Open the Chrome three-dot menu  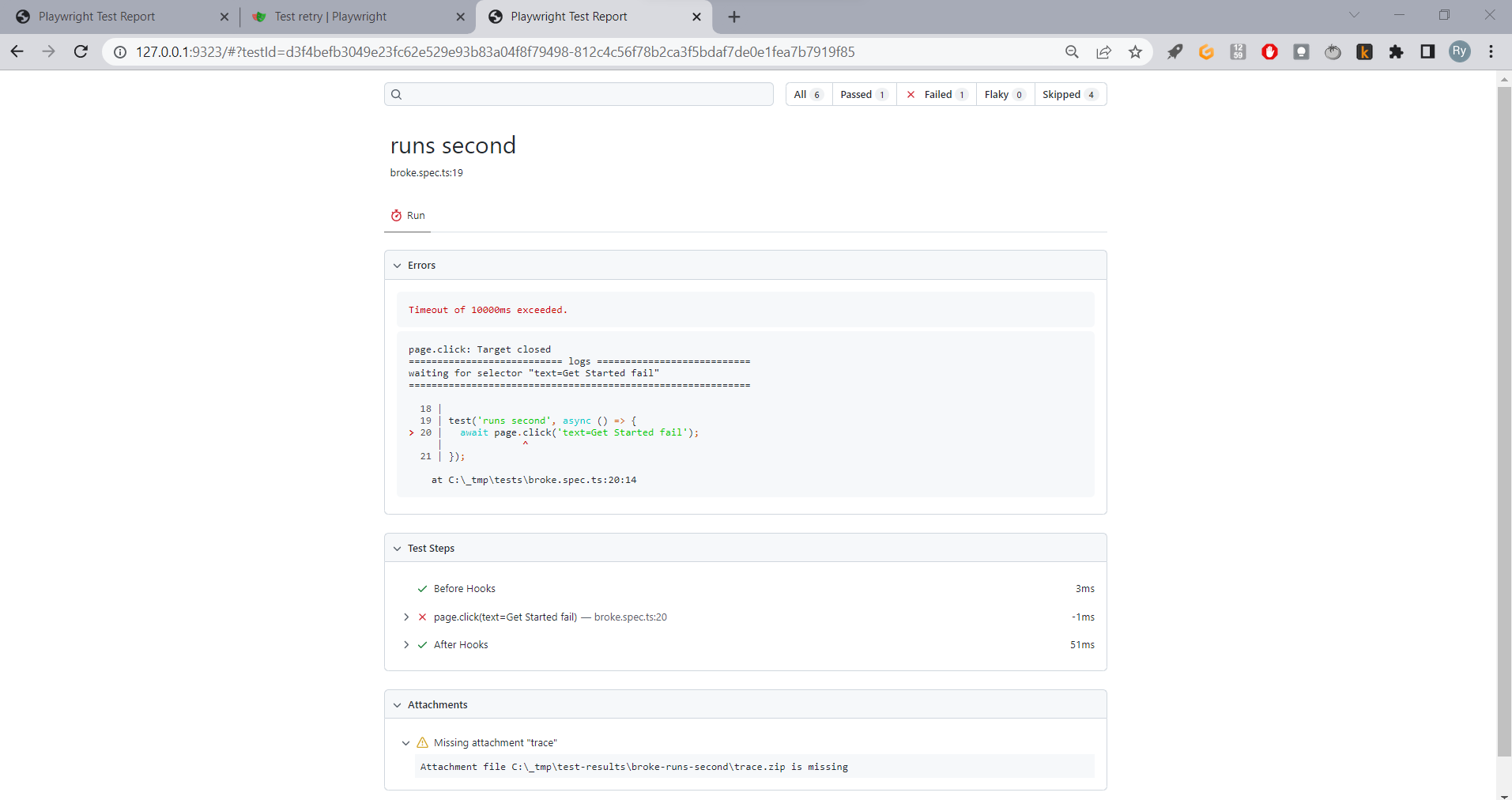click(1491, 52)
